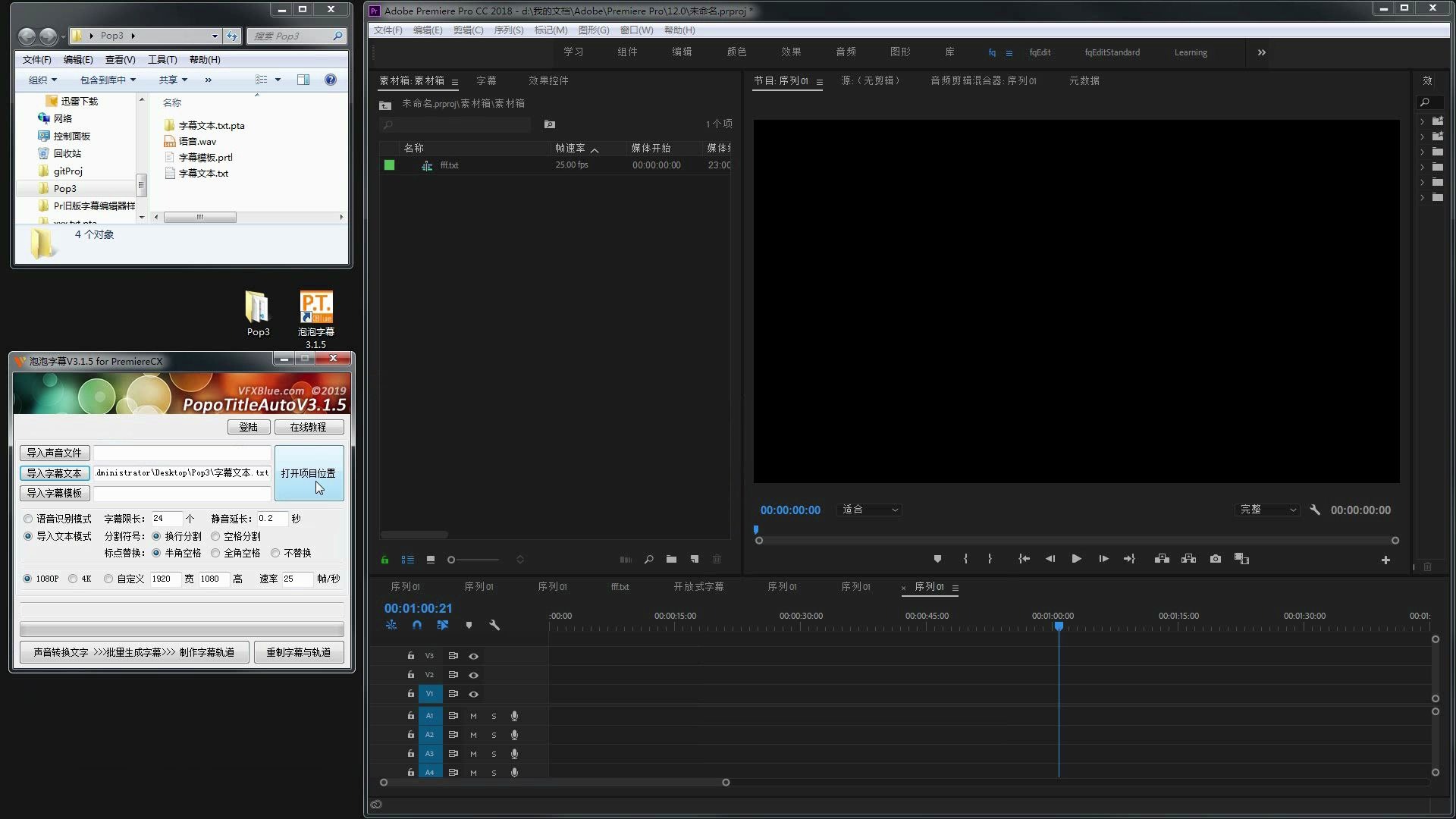This screenshot has height=819, width=1456.
Task: Open the zoom level dropdown in program monitor
Action: tap(870, 510)
